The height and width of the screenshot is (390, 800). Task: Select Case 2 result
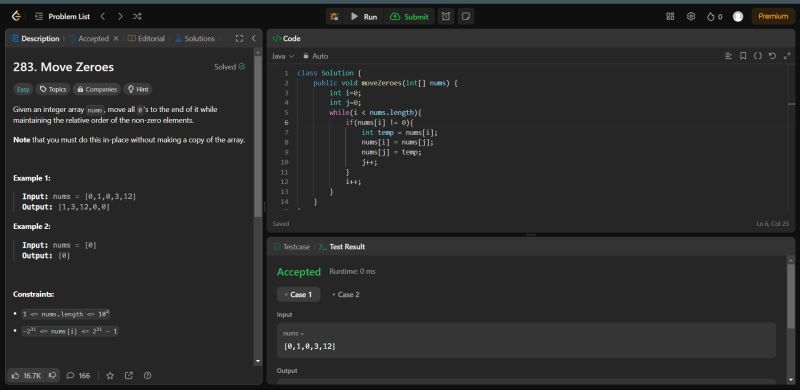[346, 295]
